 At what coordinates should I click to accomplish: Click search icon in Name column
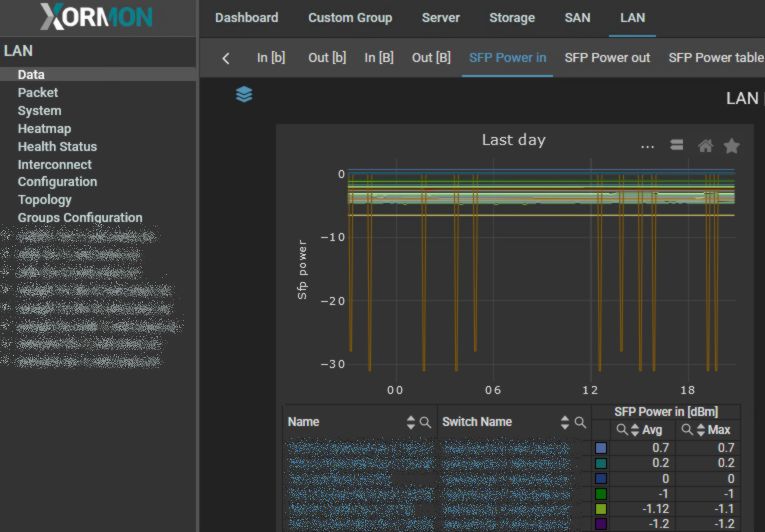click(425, 423)
